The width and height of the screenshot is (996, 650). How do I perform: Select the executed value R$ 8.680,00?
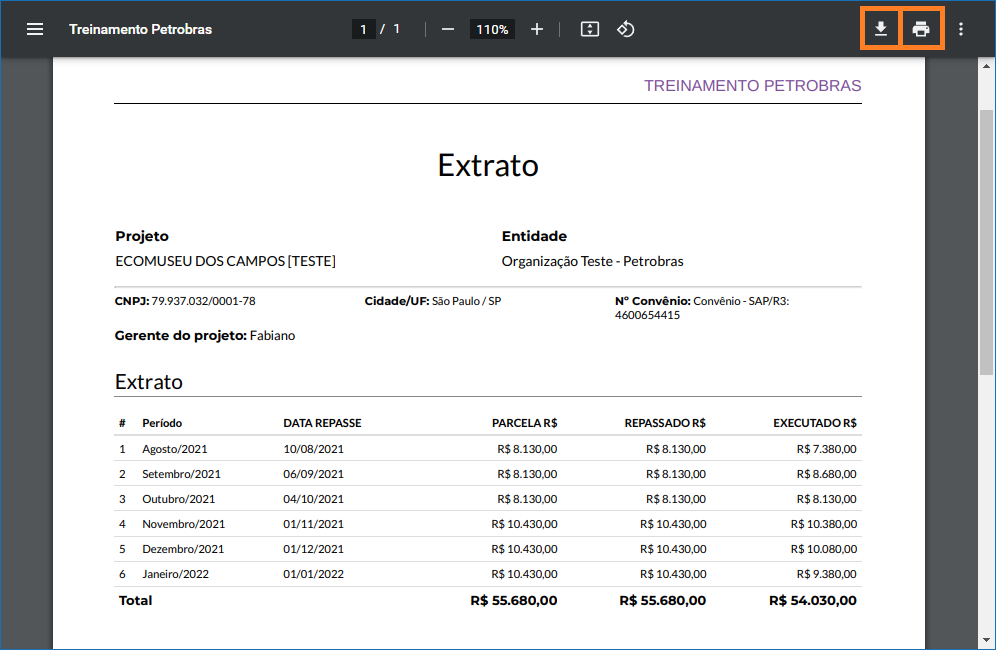tap(826, 474)
